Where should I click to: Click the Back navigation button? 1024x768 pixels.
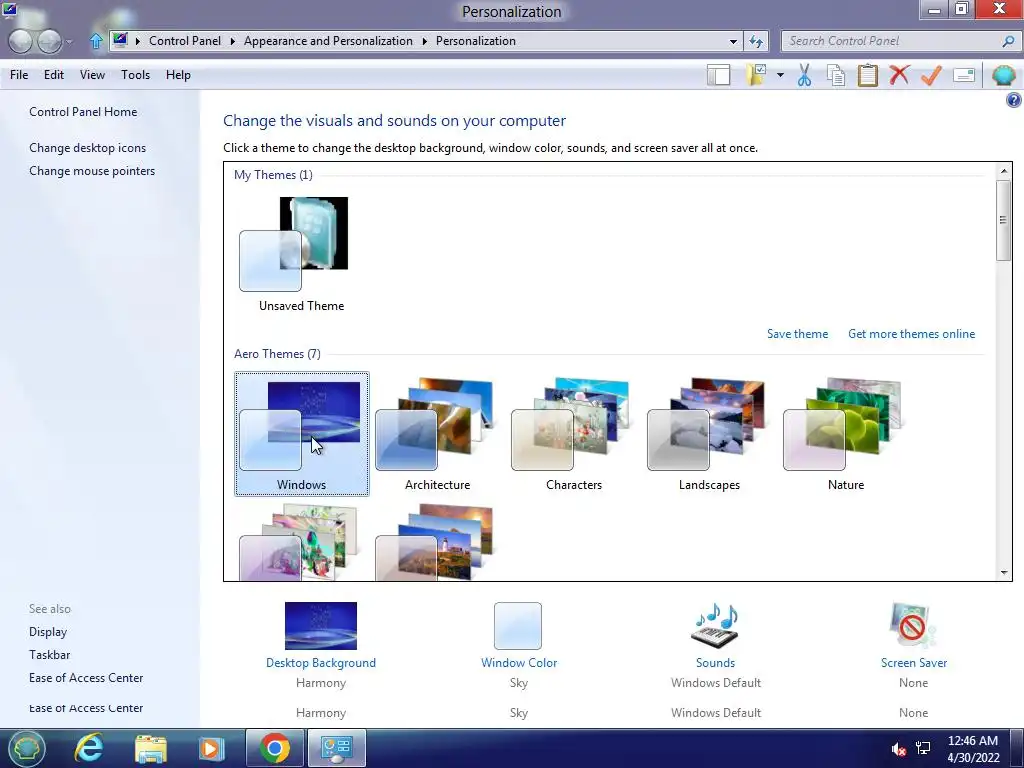click(20, 41)
